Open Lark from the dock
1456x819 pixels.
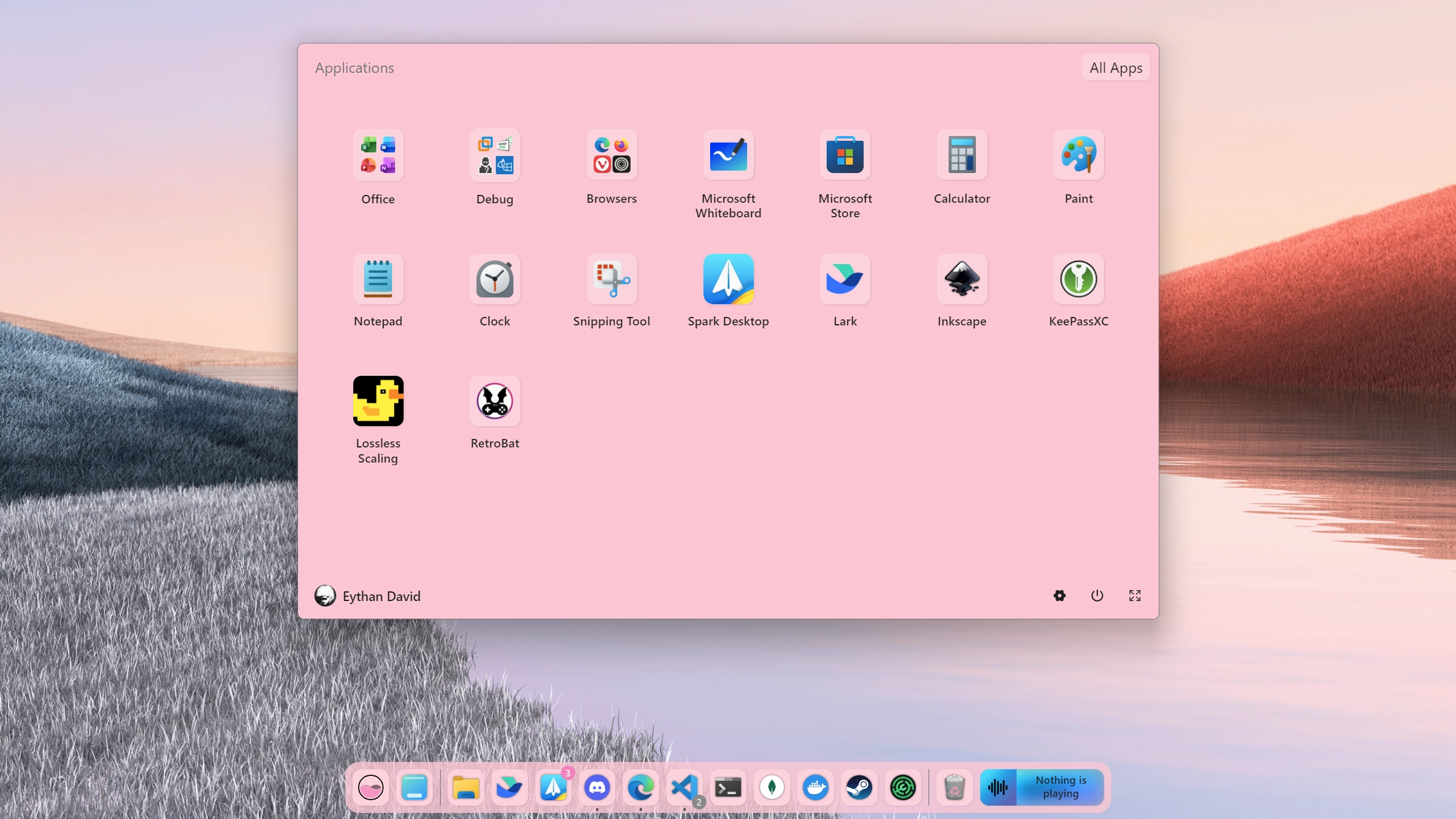pos(509,787)
